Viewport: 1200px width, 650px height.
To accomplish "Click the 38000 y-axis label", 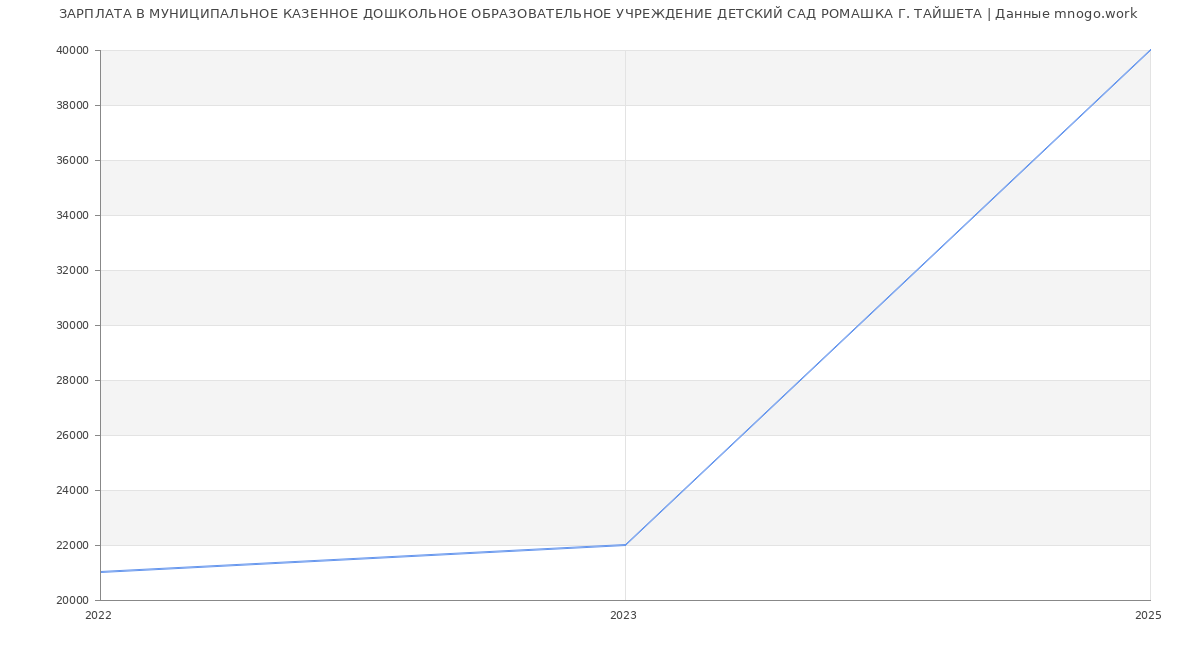I will [x=72, y=105].
